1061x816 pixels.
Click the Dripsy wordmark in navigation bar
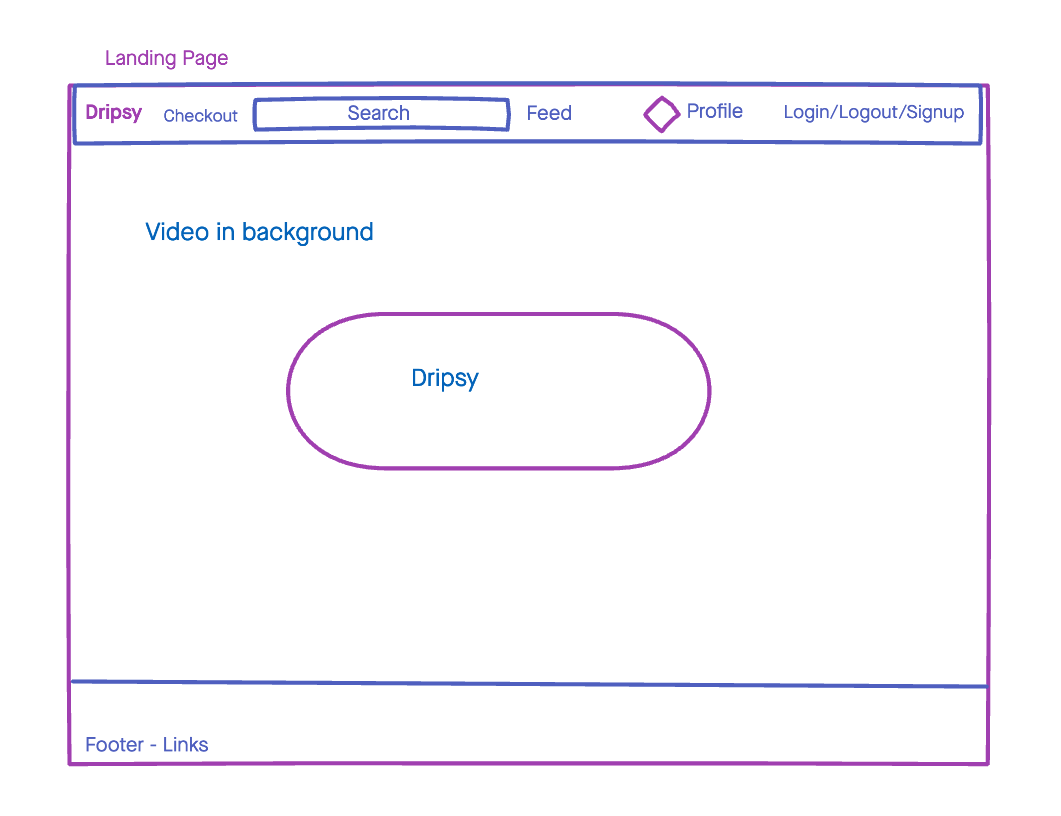pos(113,112)
